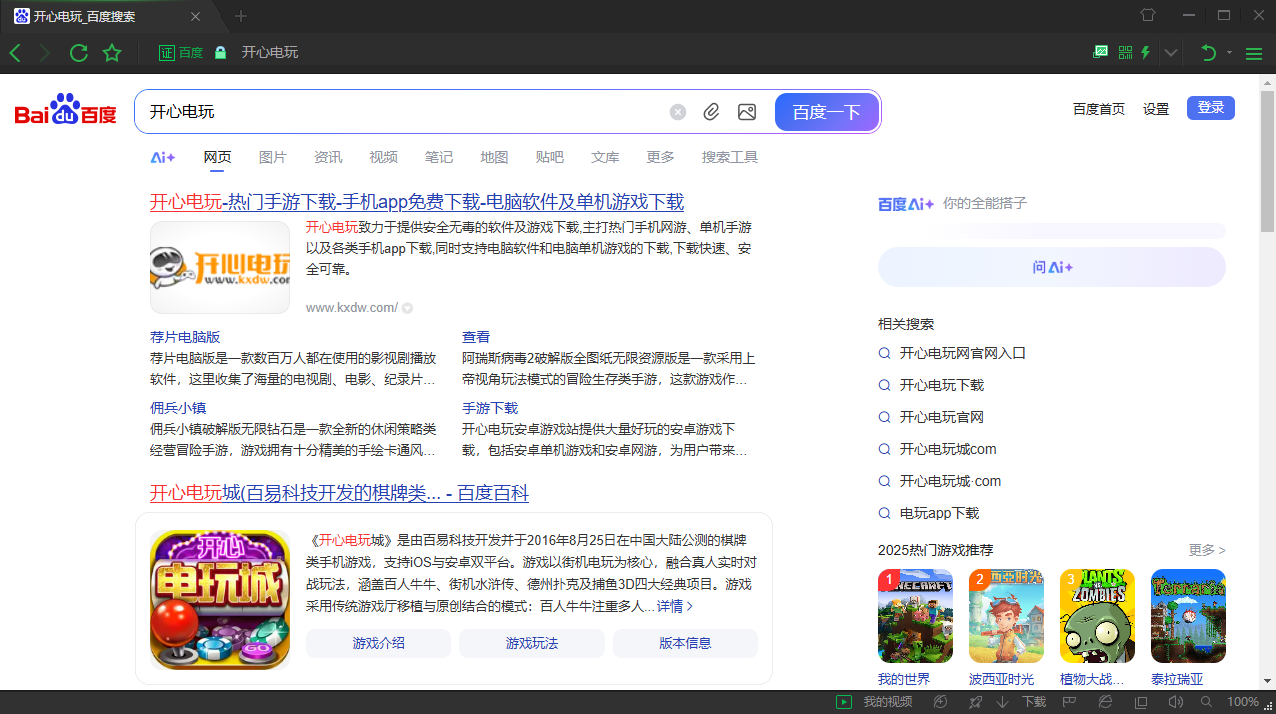Click the attachment paperclip icon in search box
The image size is (1276, 714).
(x=711, y=112)
